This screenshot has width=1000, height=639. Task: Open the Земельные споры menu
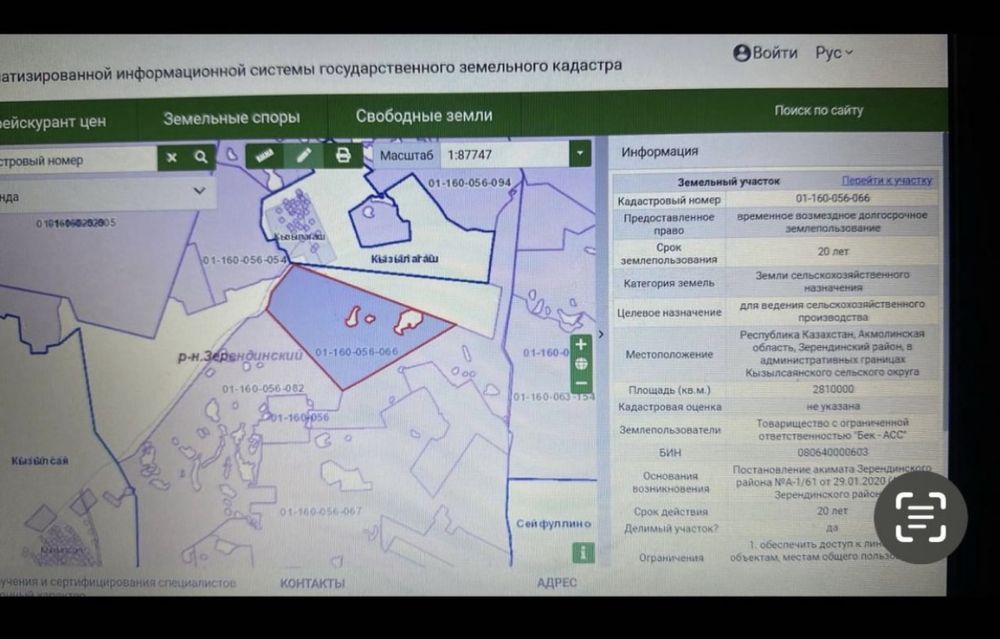(x=232, y=118)
